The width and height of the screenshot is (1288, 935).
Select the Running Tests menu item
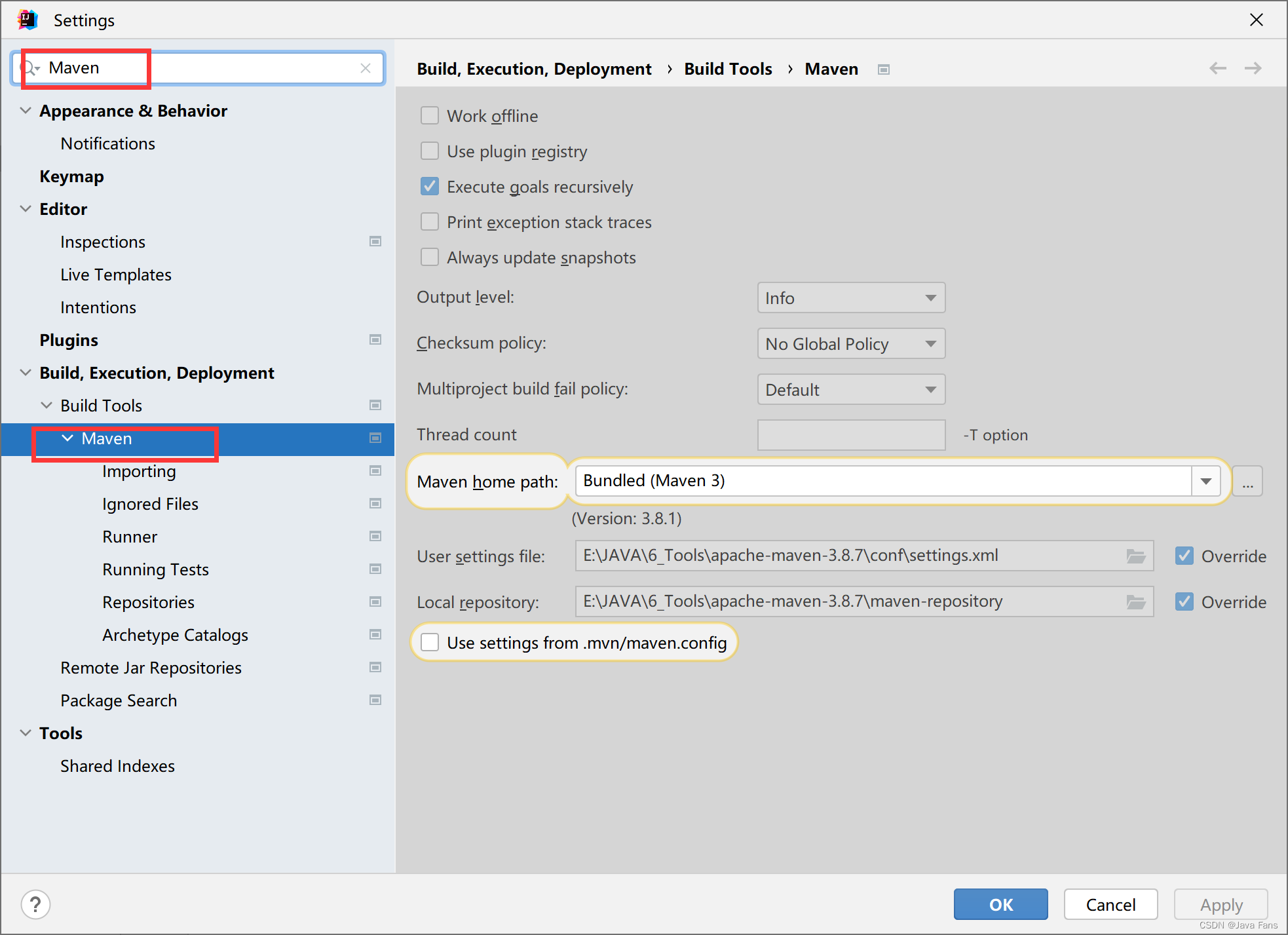click(x=154, y=568)
